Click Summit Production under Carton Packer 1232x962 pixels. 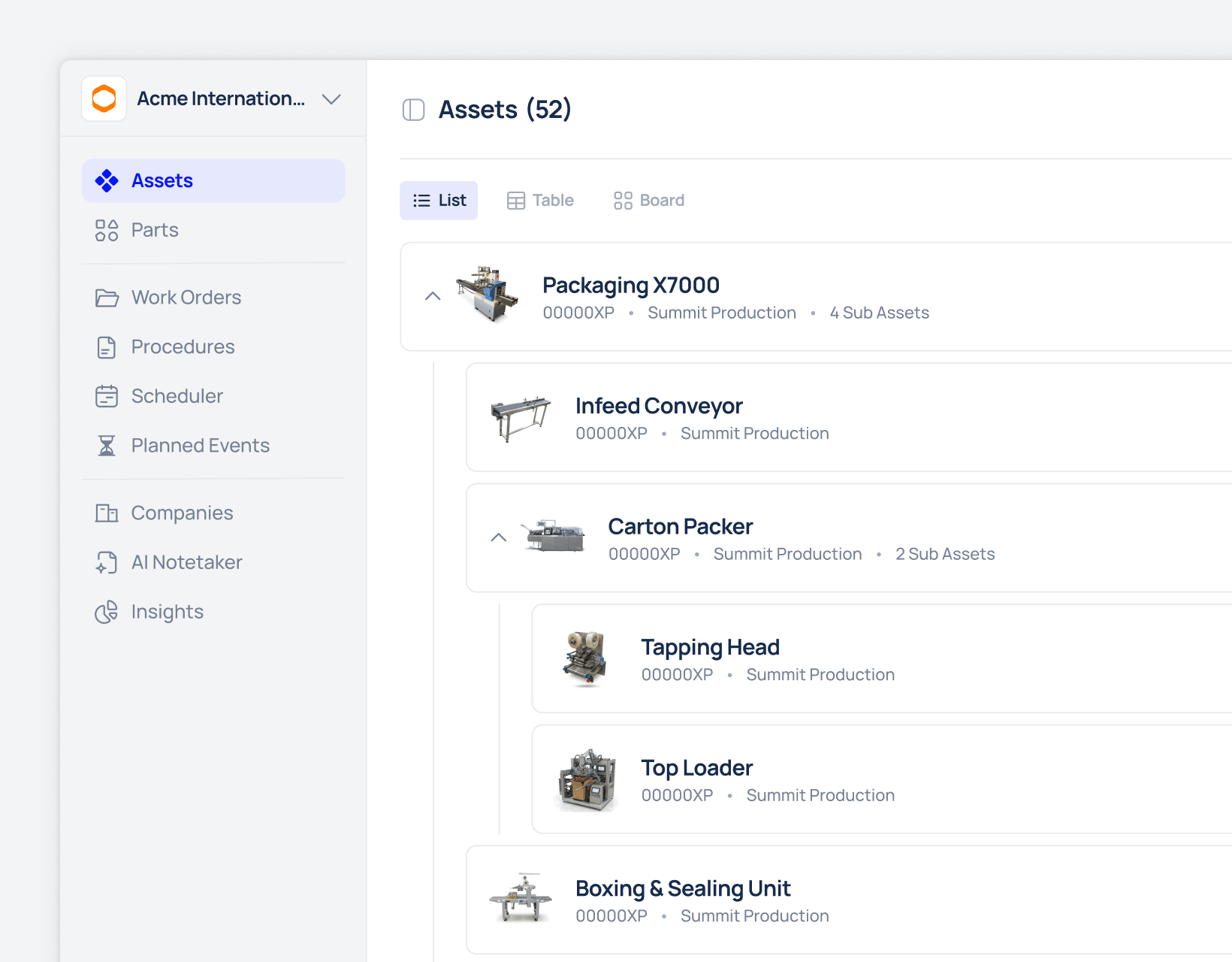(x=788, y=554)
